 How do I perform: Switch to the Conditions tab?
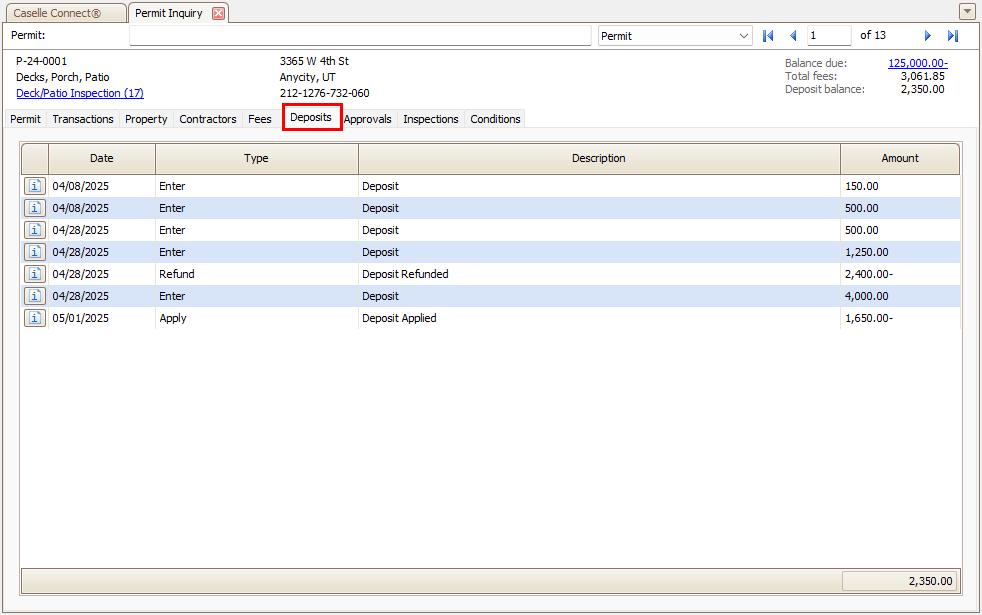coord(495,119)
